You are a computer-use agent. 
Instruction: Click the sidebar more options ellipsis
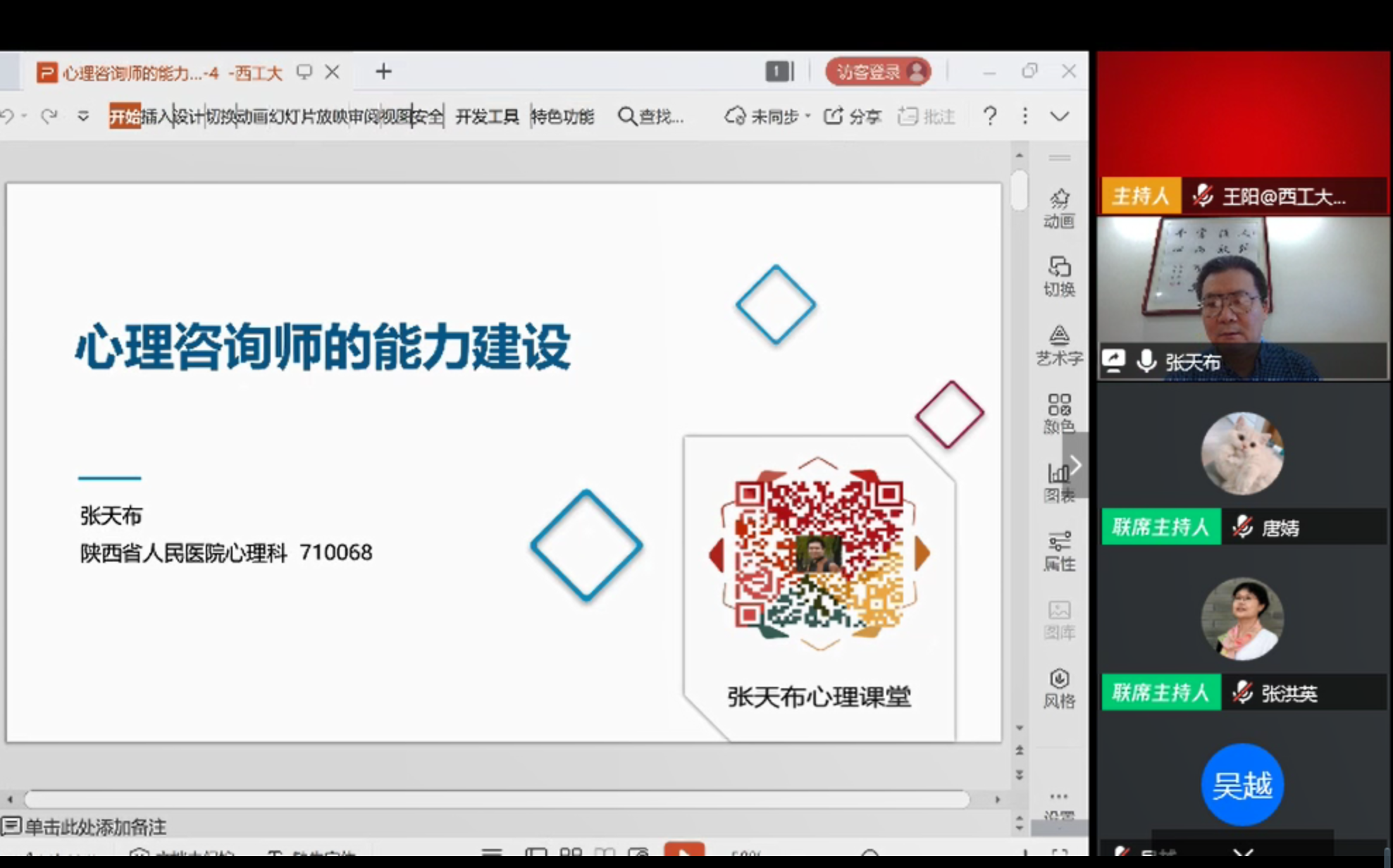(1058, 797)
